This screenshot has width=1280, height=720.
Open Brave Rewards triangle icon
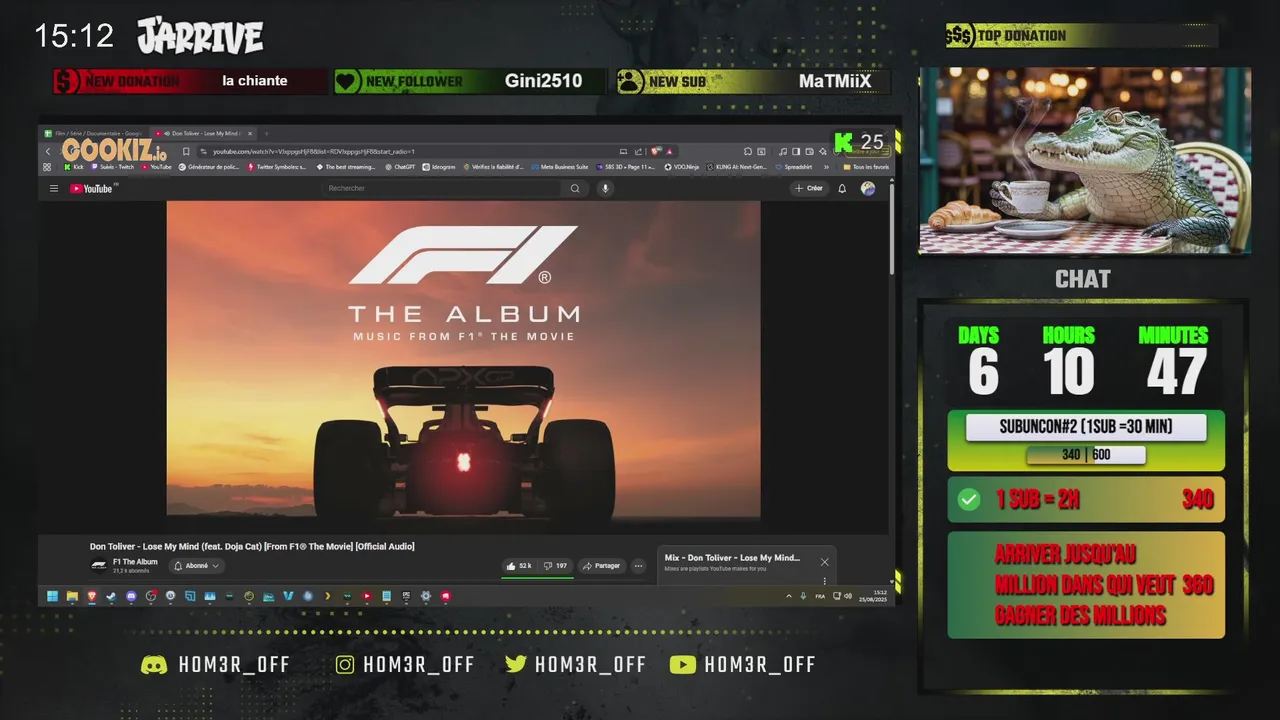(x=668, y=152)
